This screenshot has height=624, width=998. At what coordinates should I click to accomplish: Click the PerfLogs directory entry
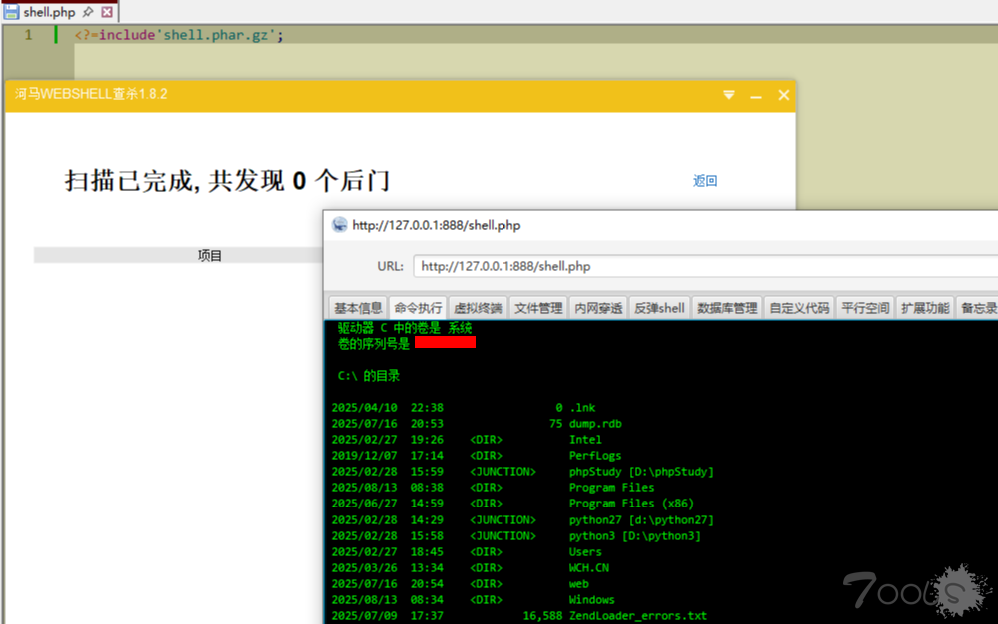click(x=595, y=455)
